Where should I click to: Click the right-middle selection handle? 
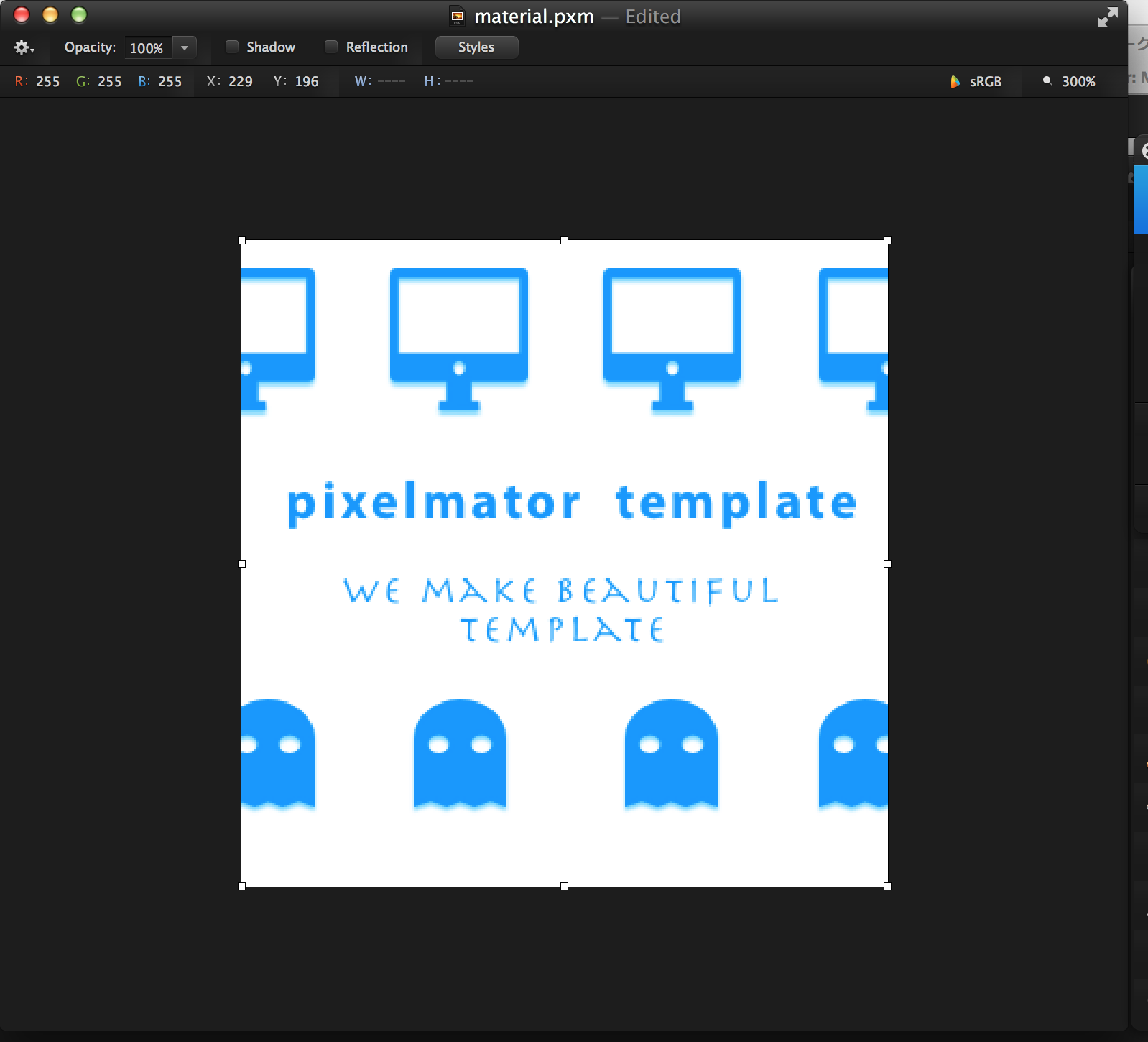(x=887, y=563)
